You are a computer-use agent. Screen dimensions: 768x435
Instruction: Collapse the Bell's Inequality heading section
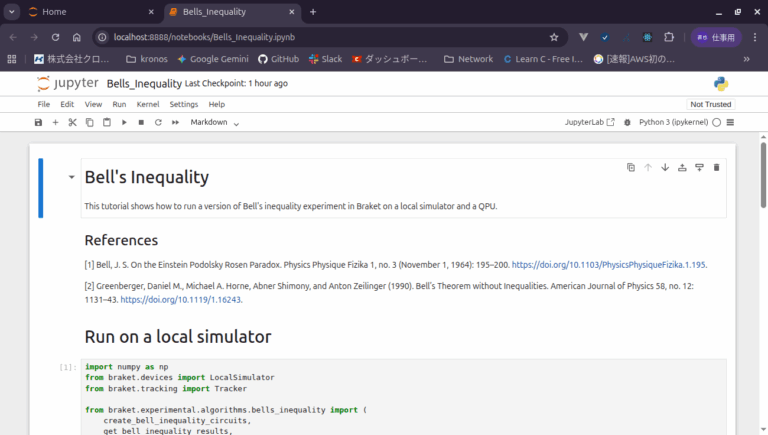[x=72, y=177]
